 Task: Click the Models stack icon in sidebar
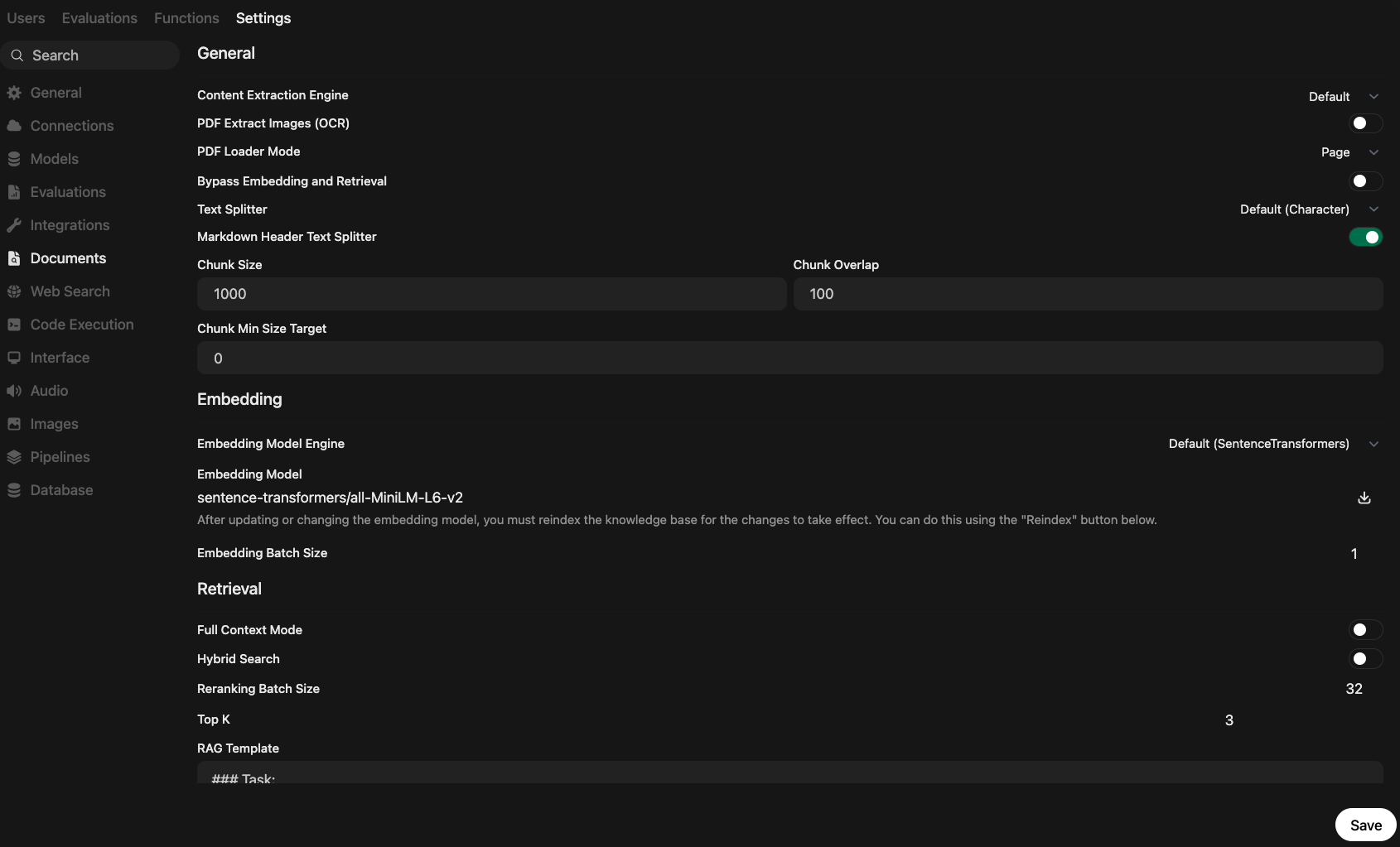point(14,159)
